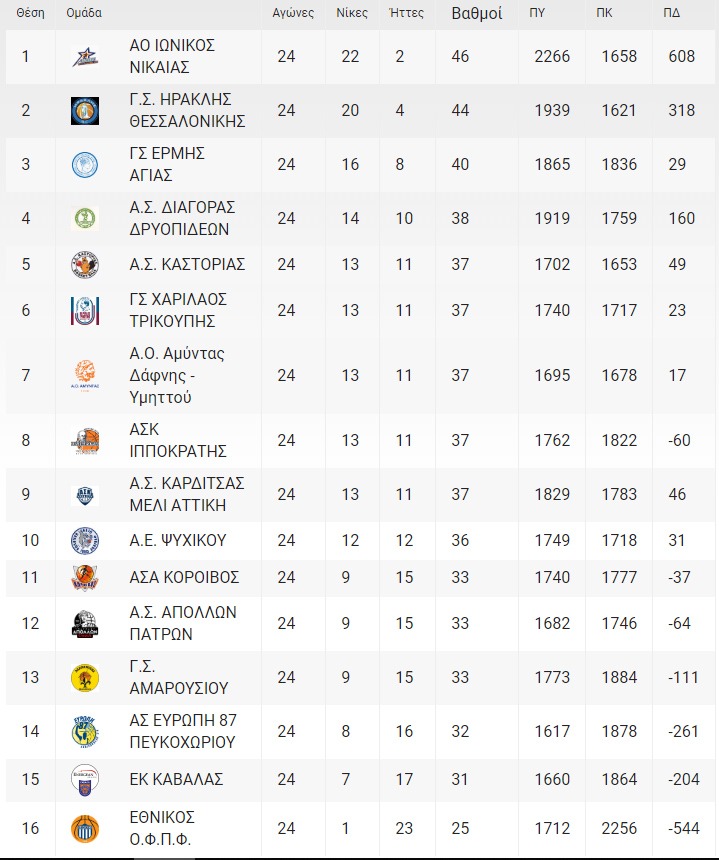The width and height of the screenshot is (719, 860).
Task: Open the Α.Σ. ΚΑΡΔΙΤΣΑΣ ΜΕΛΙ ΑΤΤΙΚΗ name
Action: click(187, 494)
